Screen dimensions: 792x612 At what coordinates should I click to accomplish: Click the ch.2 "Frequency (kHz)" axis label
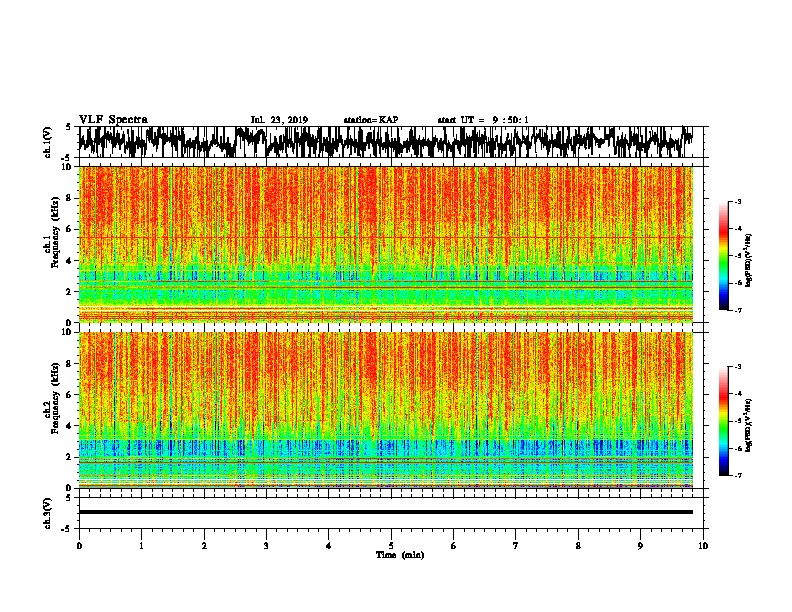[x=55, y=398]
